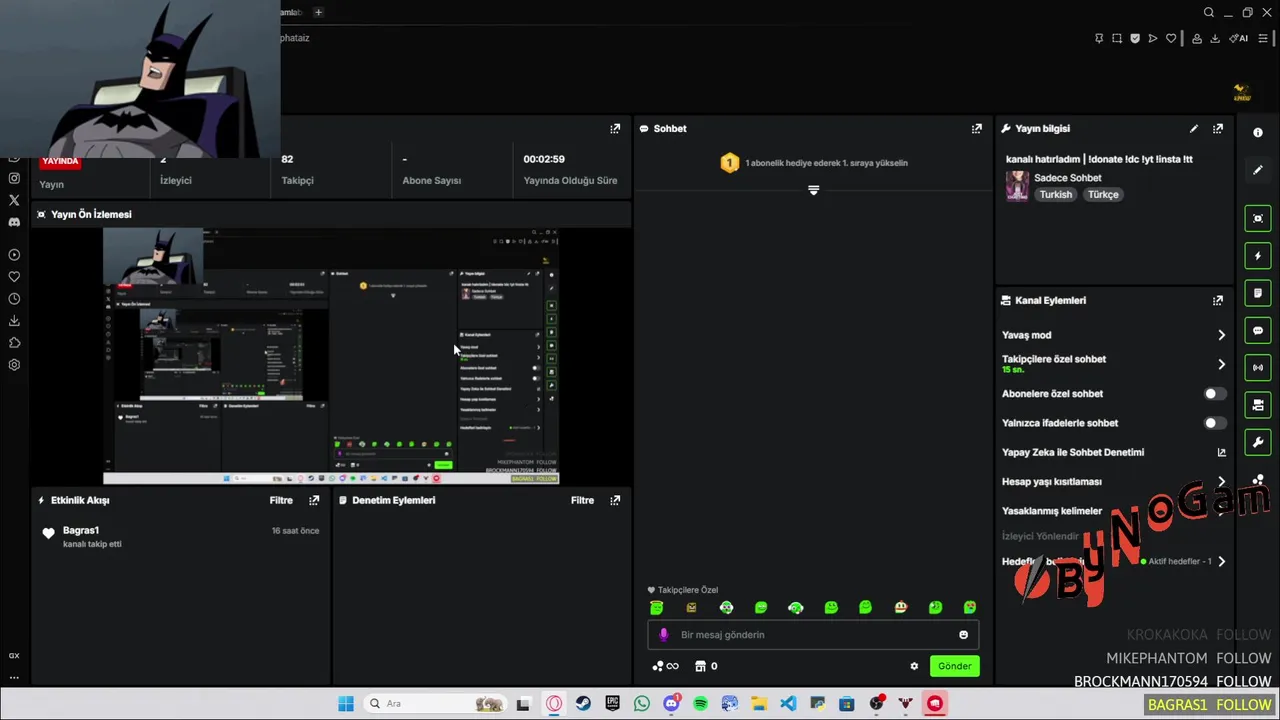
Task: Open Steam from the taskbar
Action: (582, 704)
